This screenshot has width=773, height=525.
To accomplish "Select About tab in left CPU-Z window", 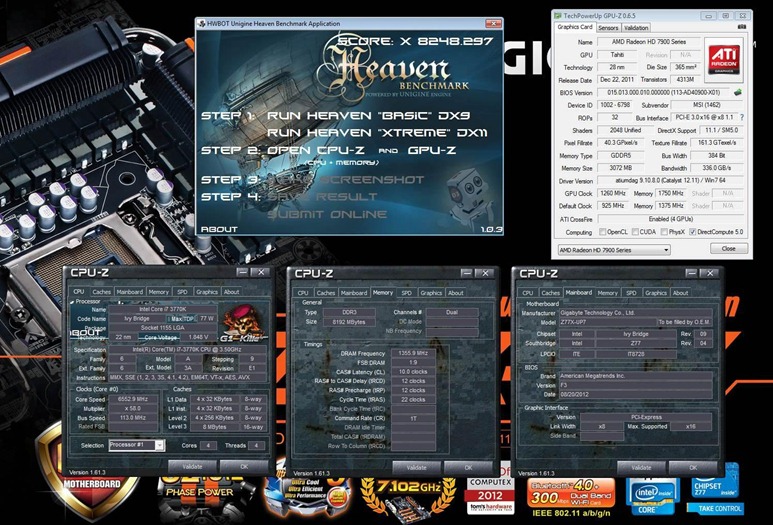I will 231,292.
